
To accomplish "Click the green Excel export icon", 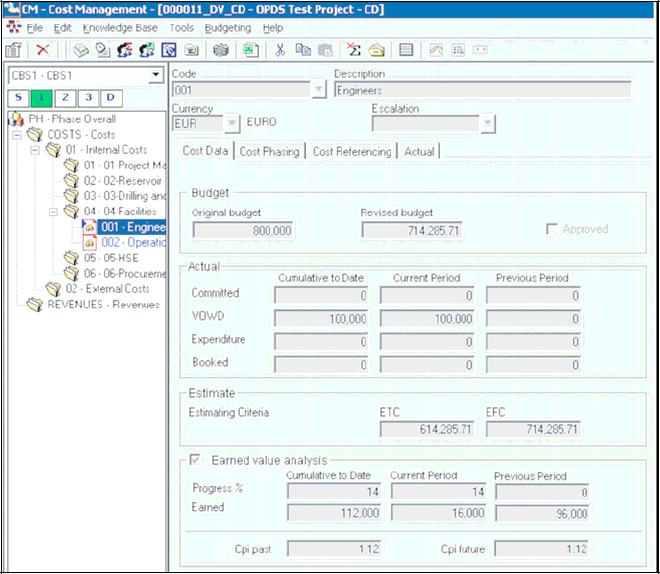I will pos(251,50).
